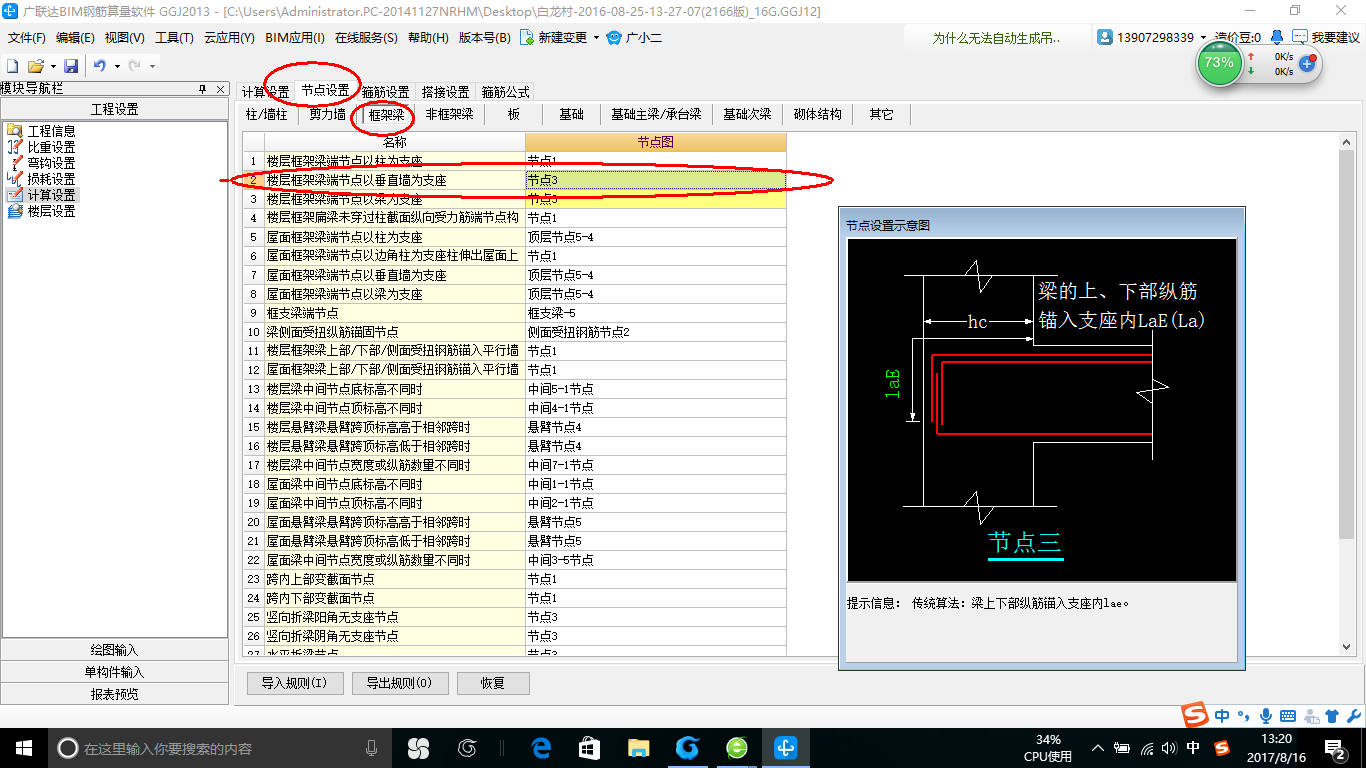Click vertical scrollbar of node settings area
This screenshot has width=1366, height=768.
coord(1347,392)
